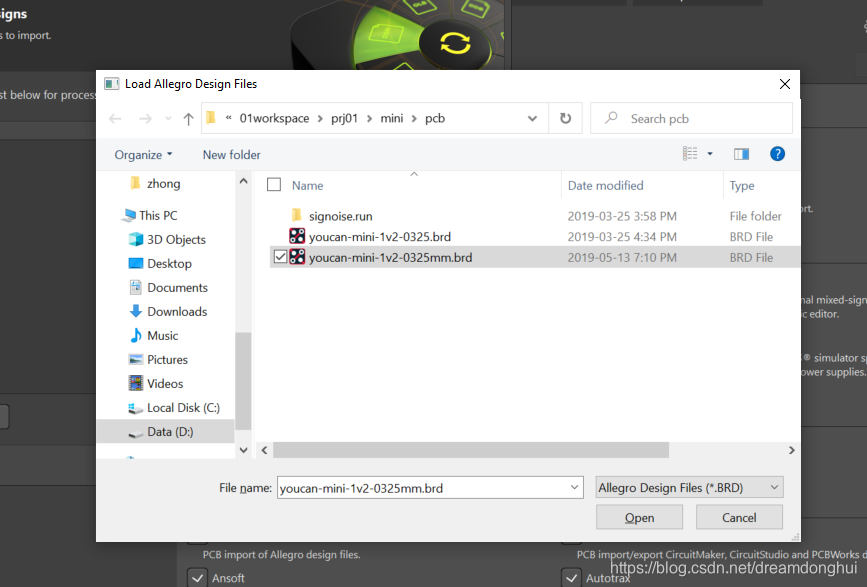
Task: Open Downloads in navigation pane
Action: coord(177,312)
